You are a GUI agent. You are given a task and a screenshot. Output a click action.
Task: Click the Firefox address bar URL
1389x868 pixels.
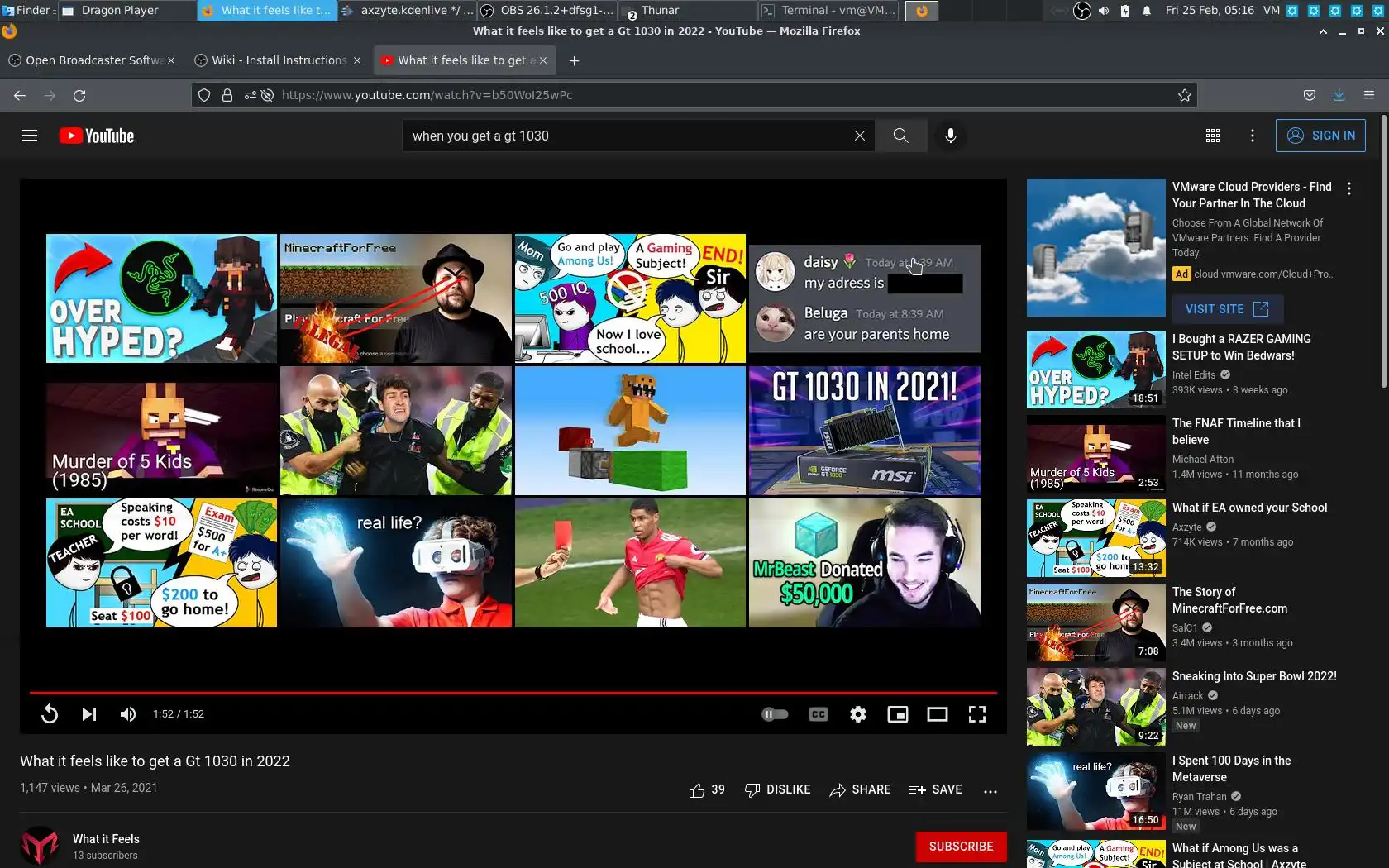pyautogui.click(x=427, y=96)
